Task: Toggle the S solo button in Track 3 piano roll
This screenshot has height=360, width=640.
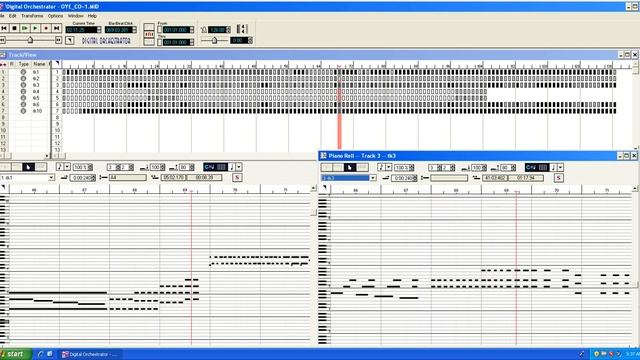Action: point(559,178)
